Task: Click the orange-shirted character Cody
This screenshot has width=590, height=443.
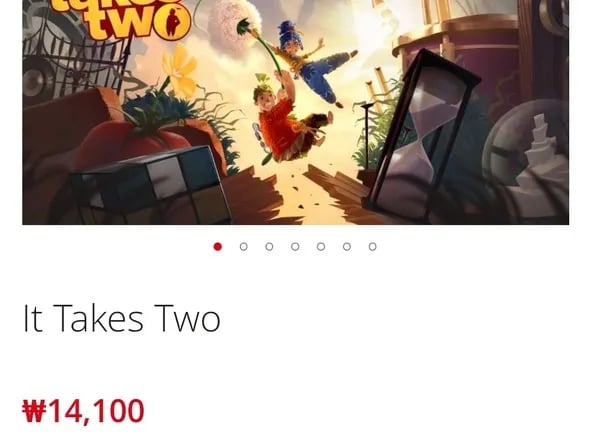Action: (x=290, y=120)
